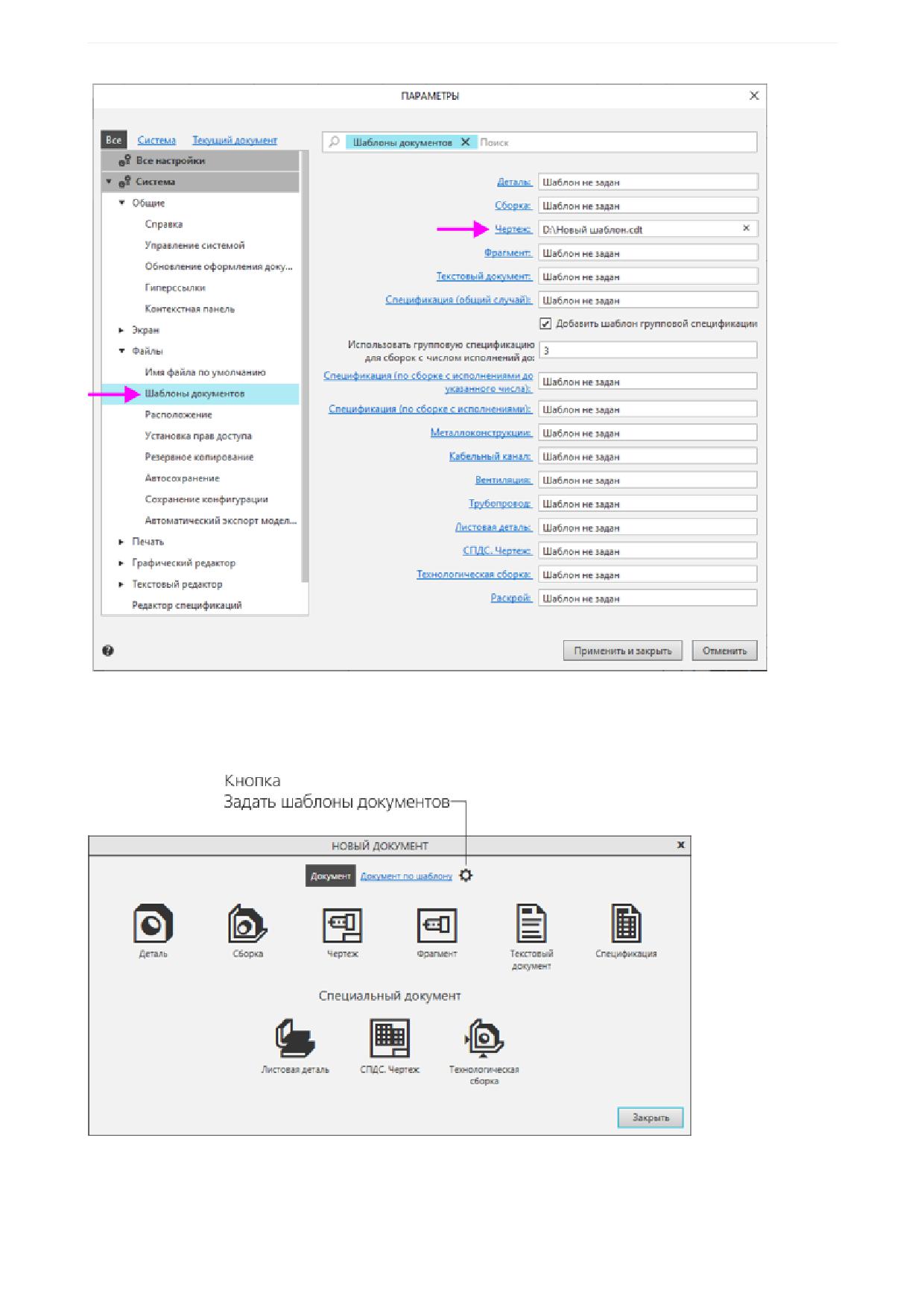Open the Раскрой template link
This screenshot has height=1307, width=924.
point(511,598)
